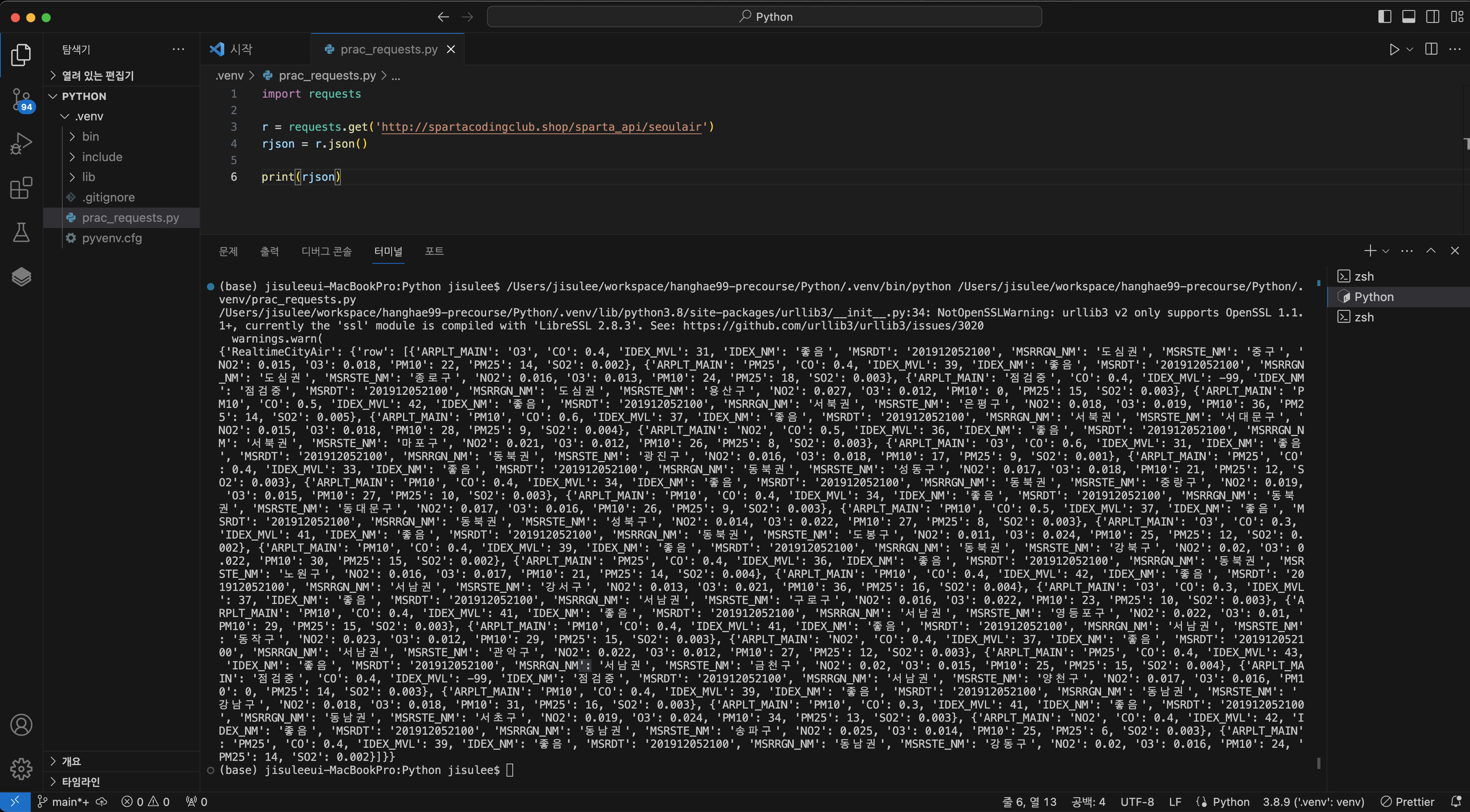Expand the 개요 outline section
Viewport: 1470px width, 812px height.
(122, 761)
